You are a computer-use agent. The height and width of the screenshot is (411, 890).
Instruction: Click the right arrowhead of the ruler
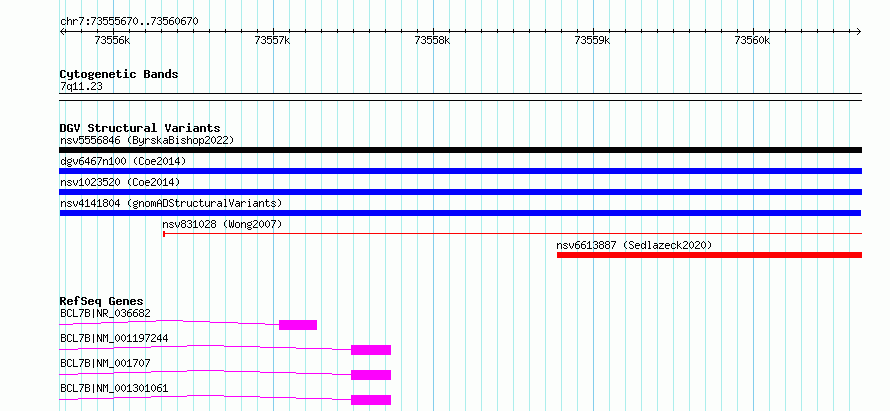(x=859, y=31)
